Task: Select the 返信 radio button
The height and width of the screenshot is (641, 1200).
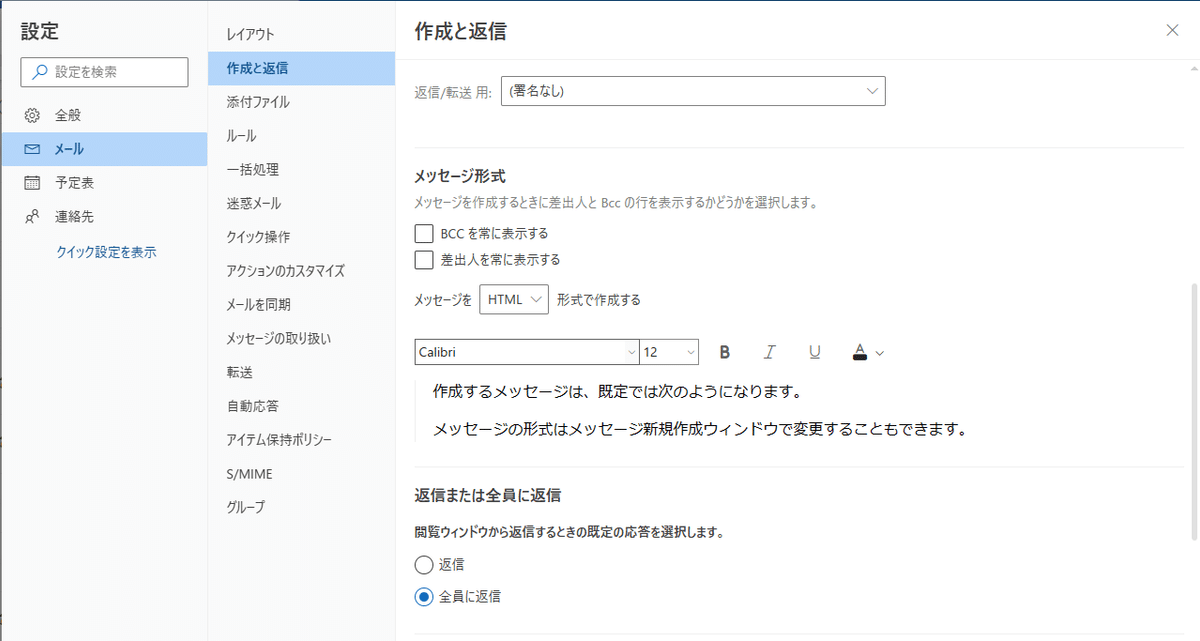Action: point(424,564)
